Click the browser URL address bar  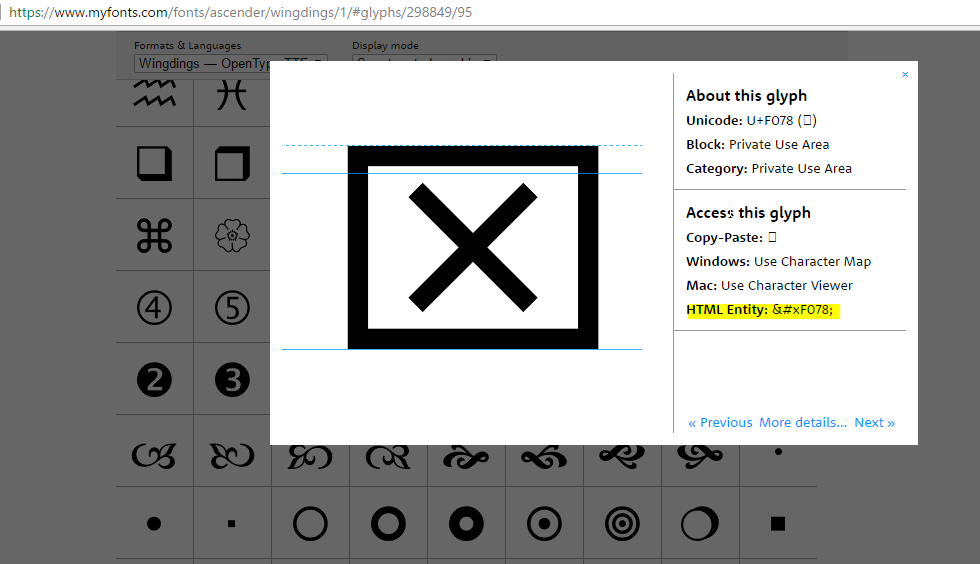coord(490,13)
